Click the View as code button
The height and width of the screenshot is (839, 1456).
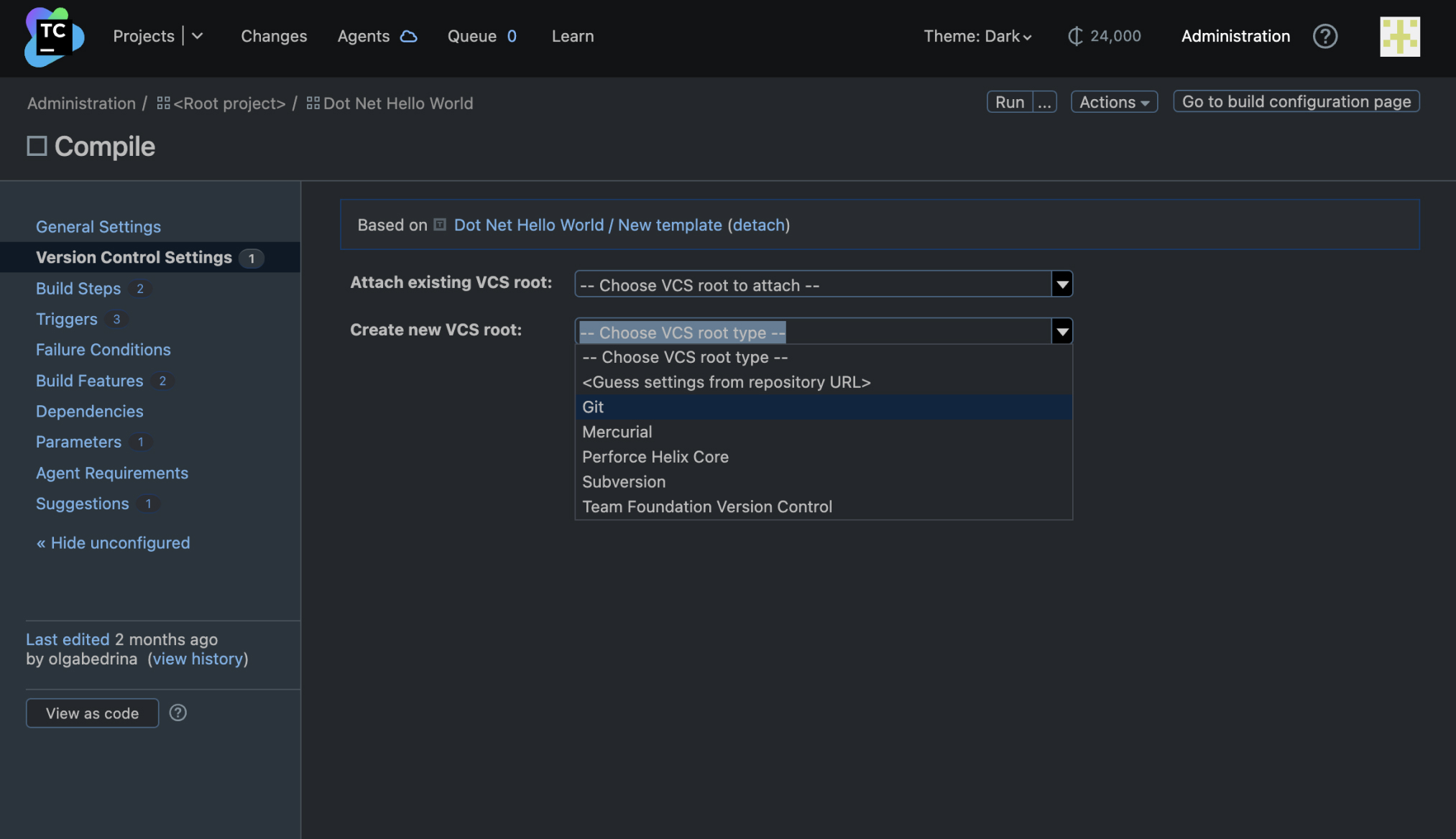pyautogui.click(x=92, y=712)
